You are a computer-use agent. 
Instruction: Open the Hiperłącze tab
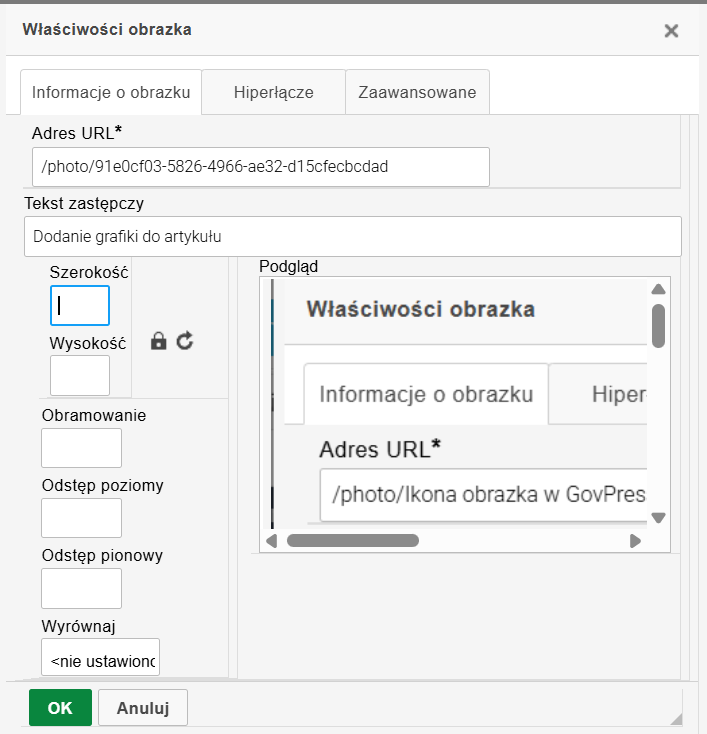click(x=273, y=92)
